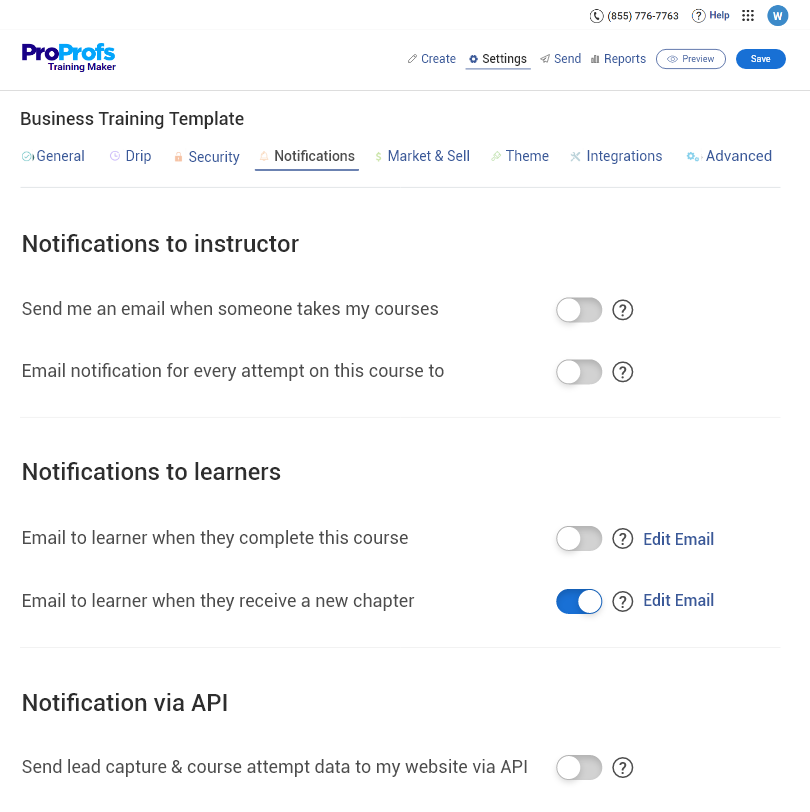This screenshot has height=812, width=810.
Task: Click the ProProfs Training Maker logo
Action: (68, 57)
